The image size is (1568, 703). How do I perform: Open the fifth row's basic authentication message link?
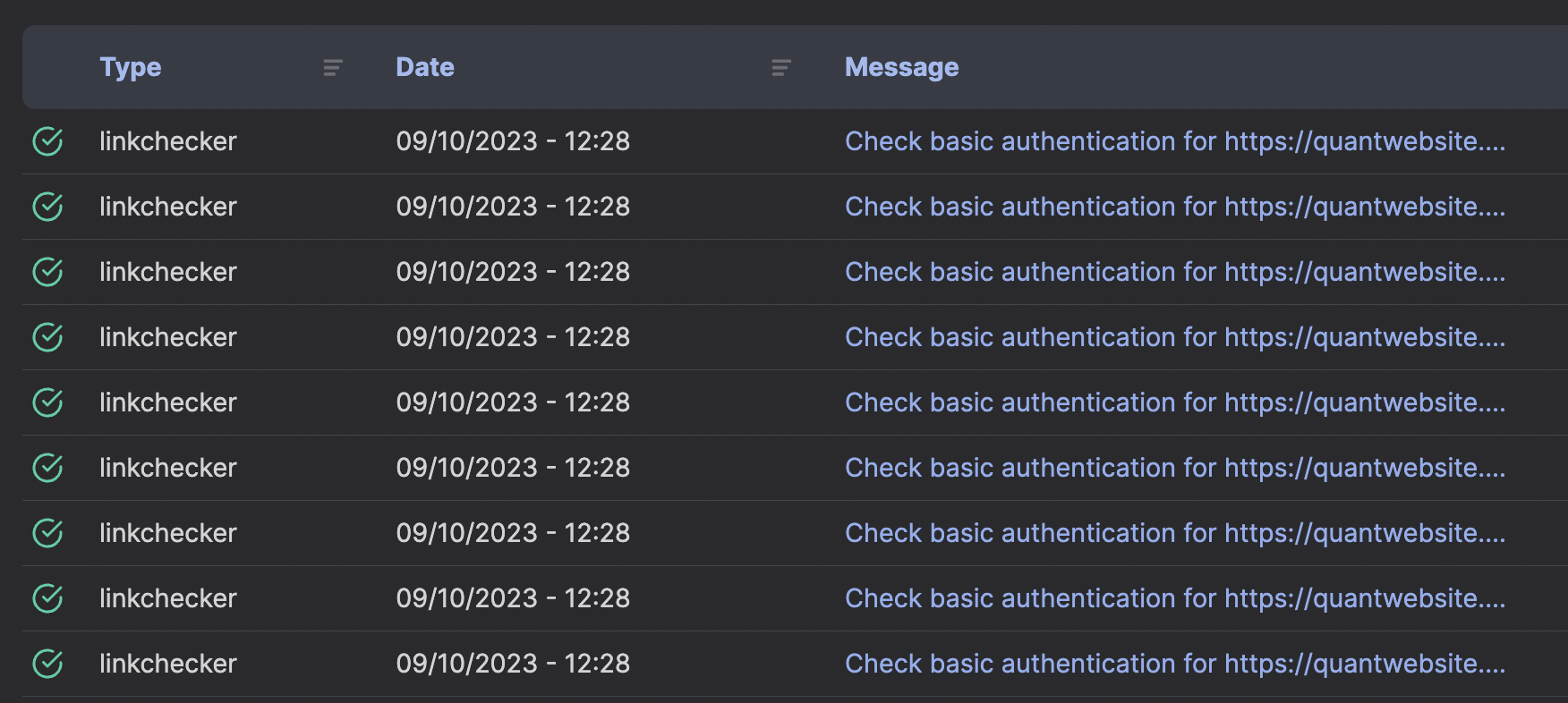point(1174,402)
